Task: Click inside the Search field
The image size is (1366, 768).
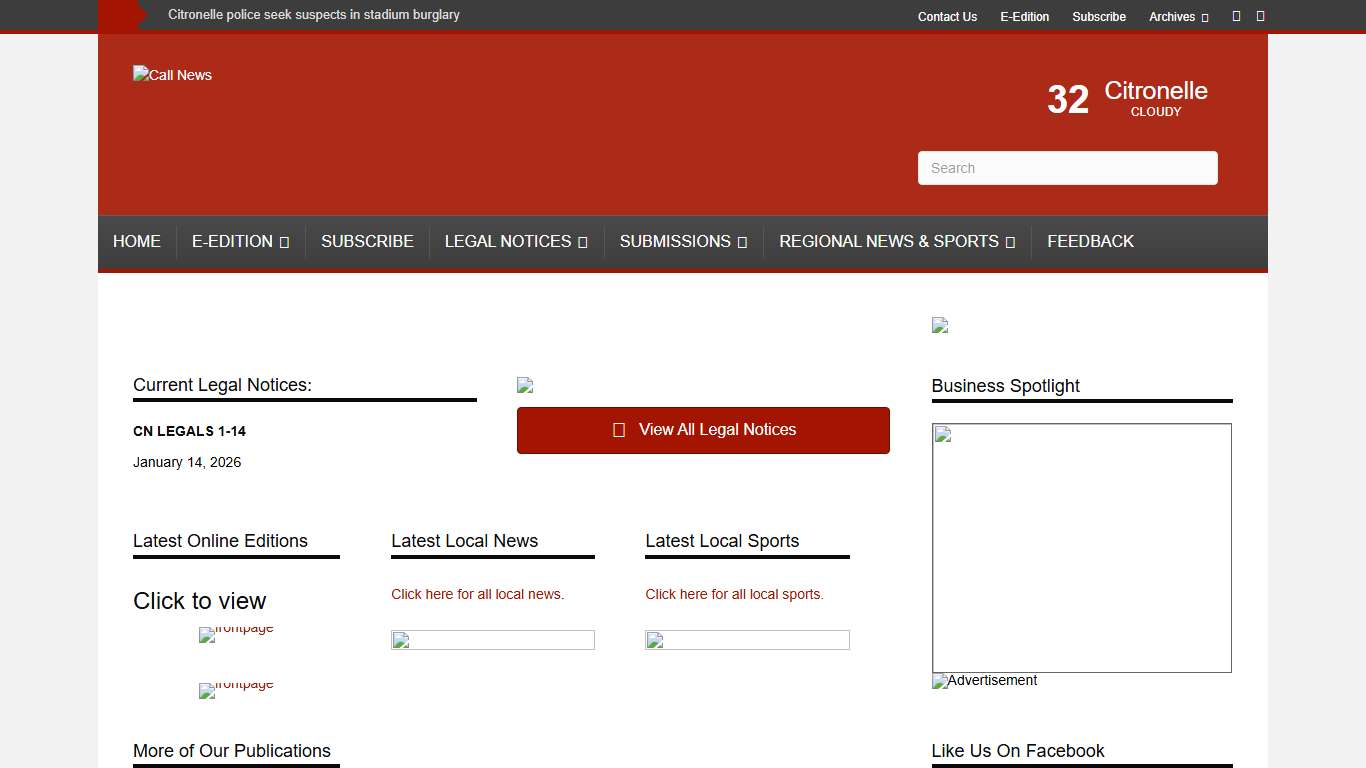Action: (x=1067, y=167)
